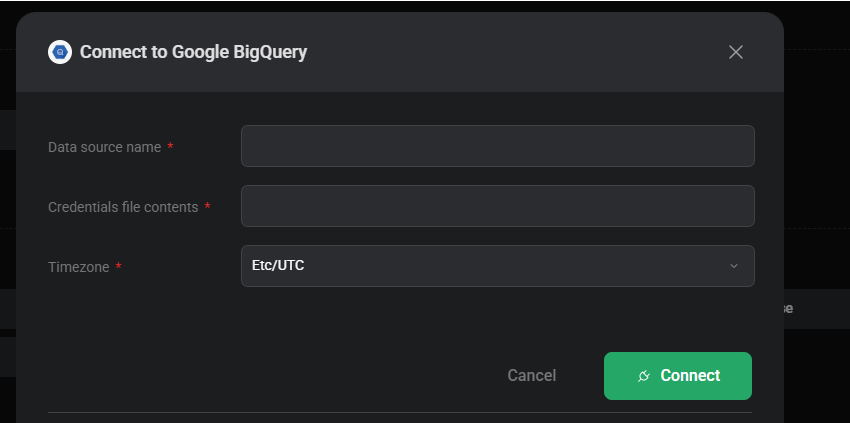Focus the Credentials file contents field
This screenshot has width=850, height=423.
coord(498,206)
